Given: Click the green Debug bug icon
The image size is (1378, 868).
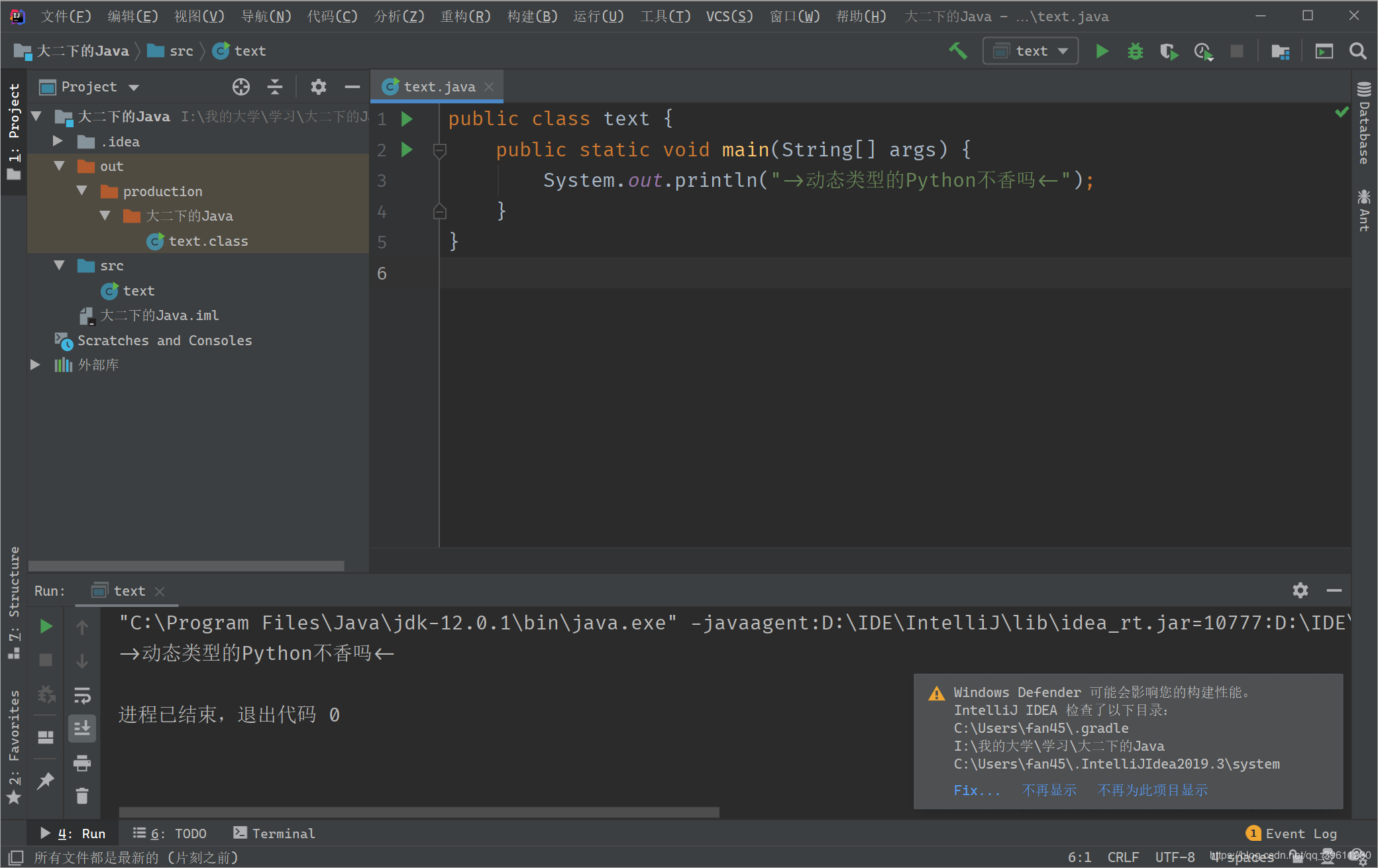Looking at the screenshot, I should [x=1135, y=51].
